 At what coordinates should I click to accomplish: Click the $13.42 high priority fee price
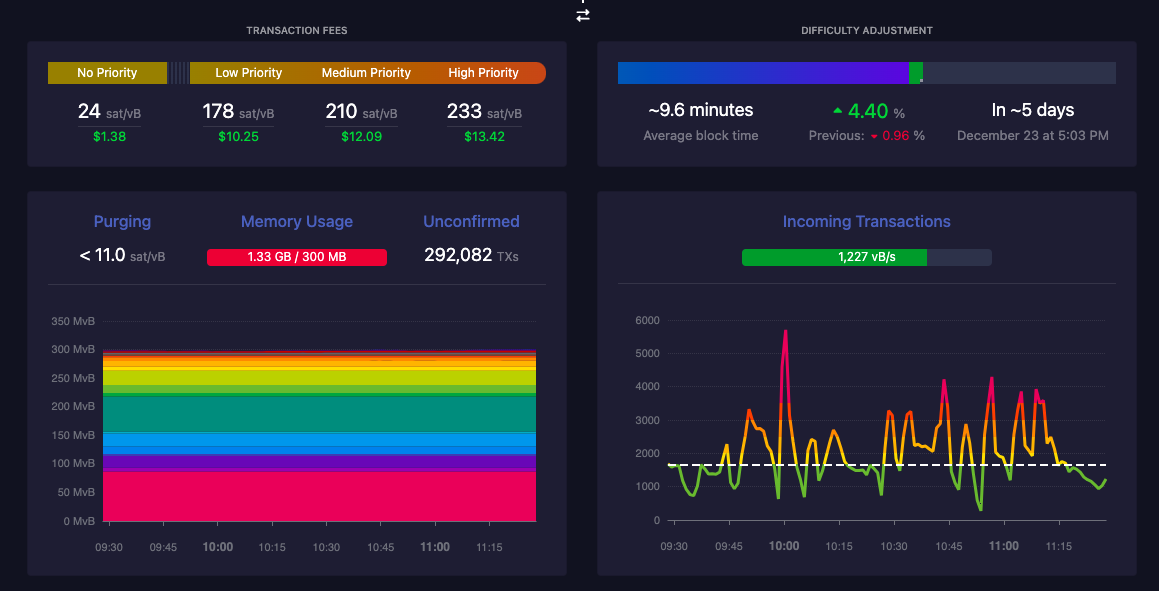(484, 137)
